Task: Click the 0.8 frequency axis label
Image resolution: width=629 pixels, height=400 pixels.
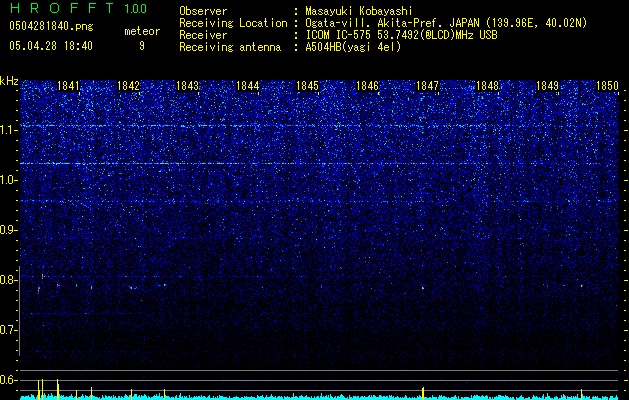Action: click(8, 280)
